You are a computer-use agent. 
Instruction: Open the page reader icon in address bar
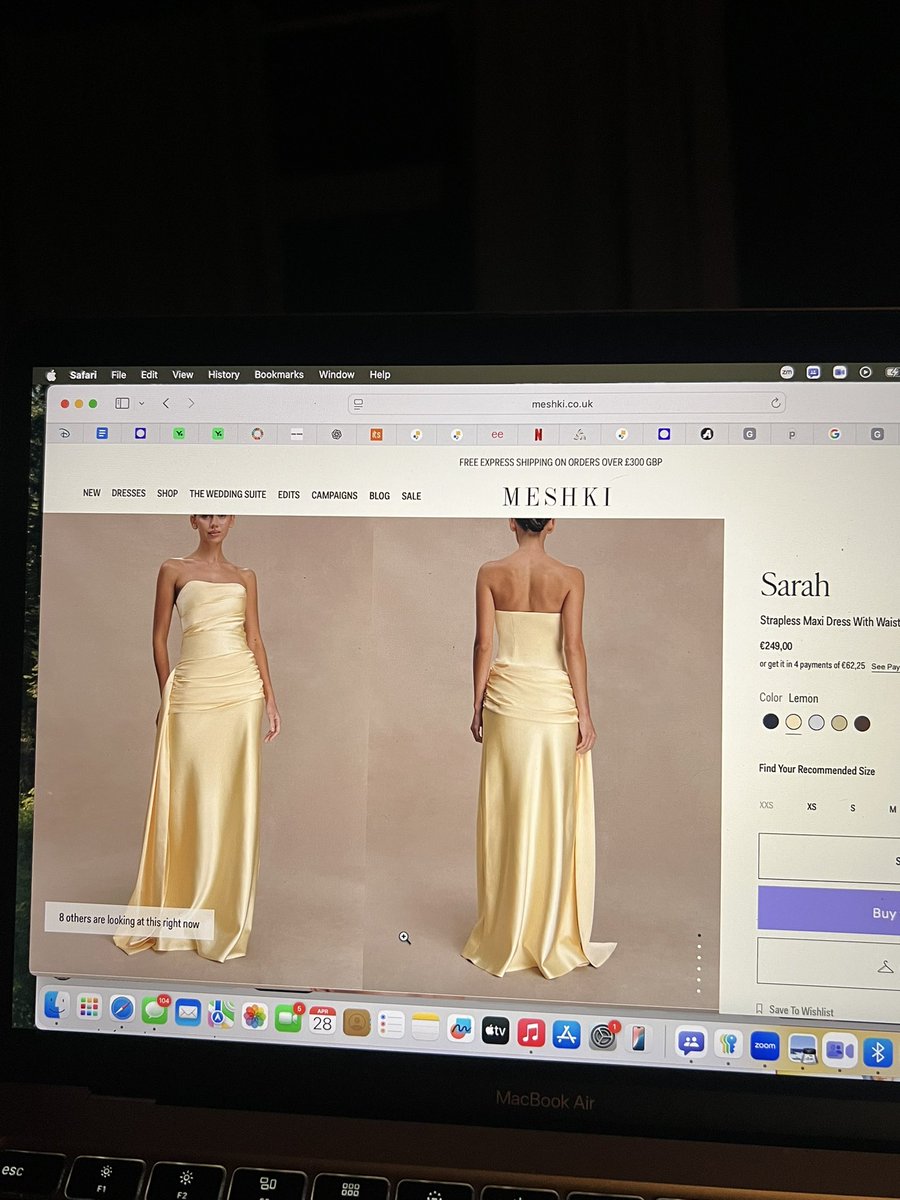click(358, 404)
